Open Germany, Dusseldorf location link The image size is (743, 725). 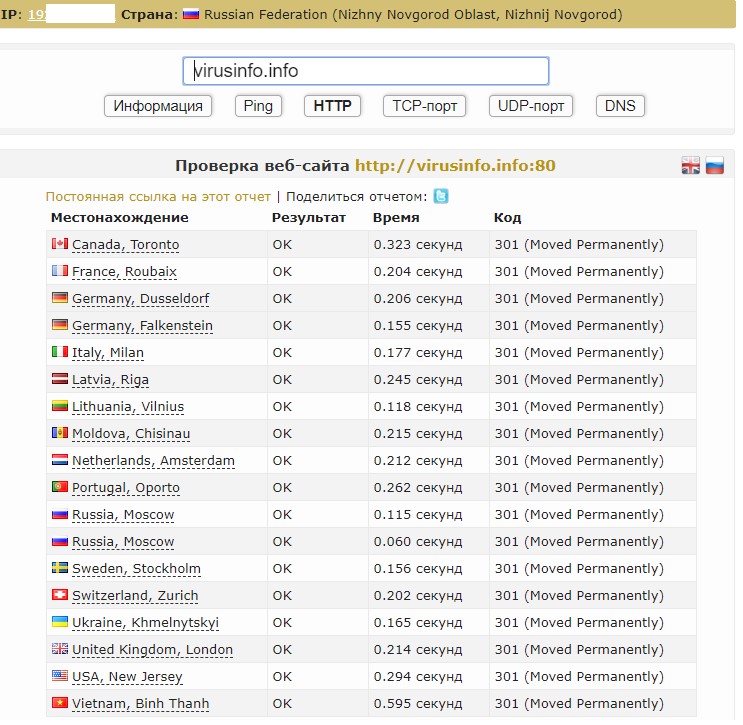click(x=141, y=299)
